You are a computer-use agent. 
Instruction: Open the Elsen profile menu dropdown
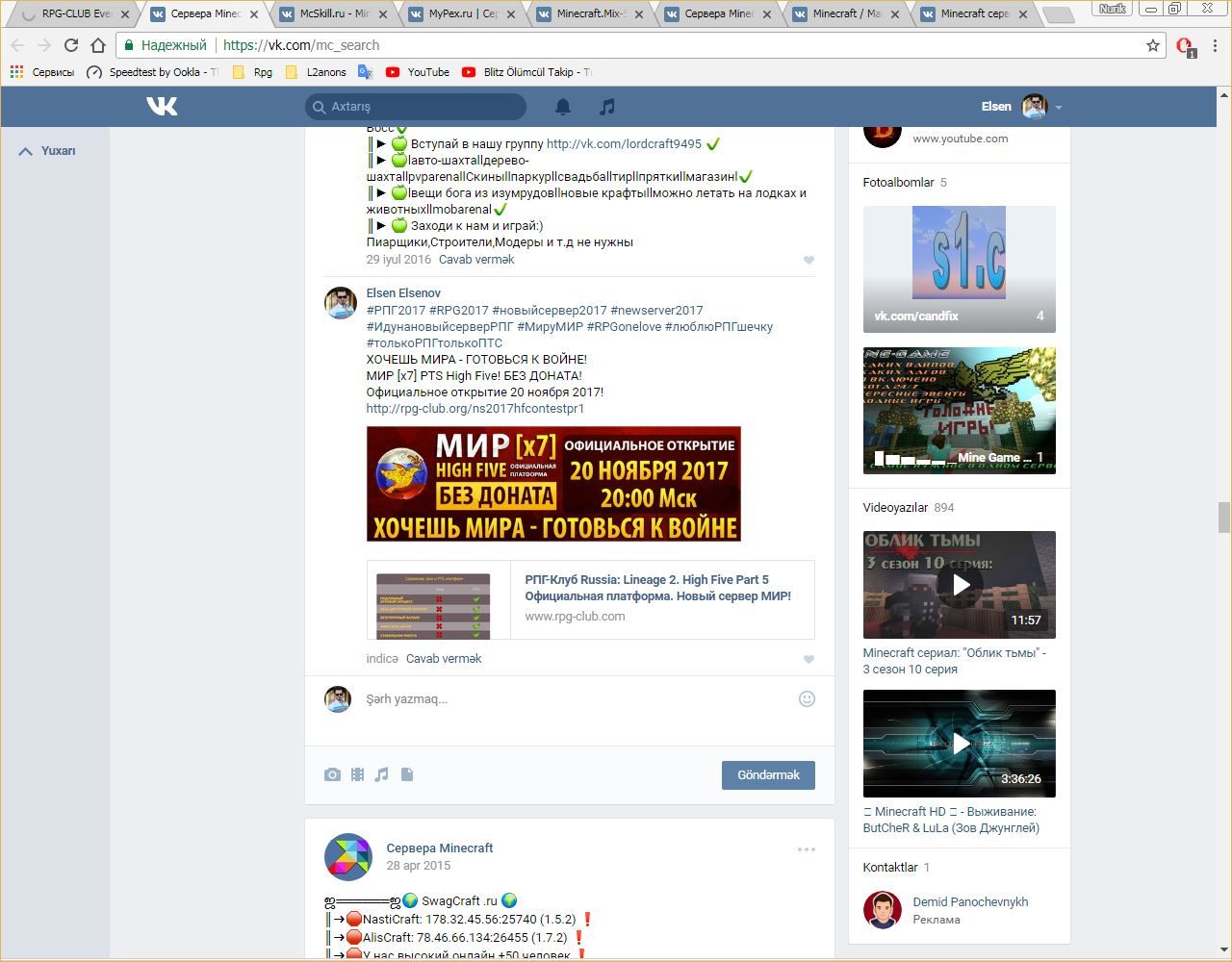pos(1021,107)
